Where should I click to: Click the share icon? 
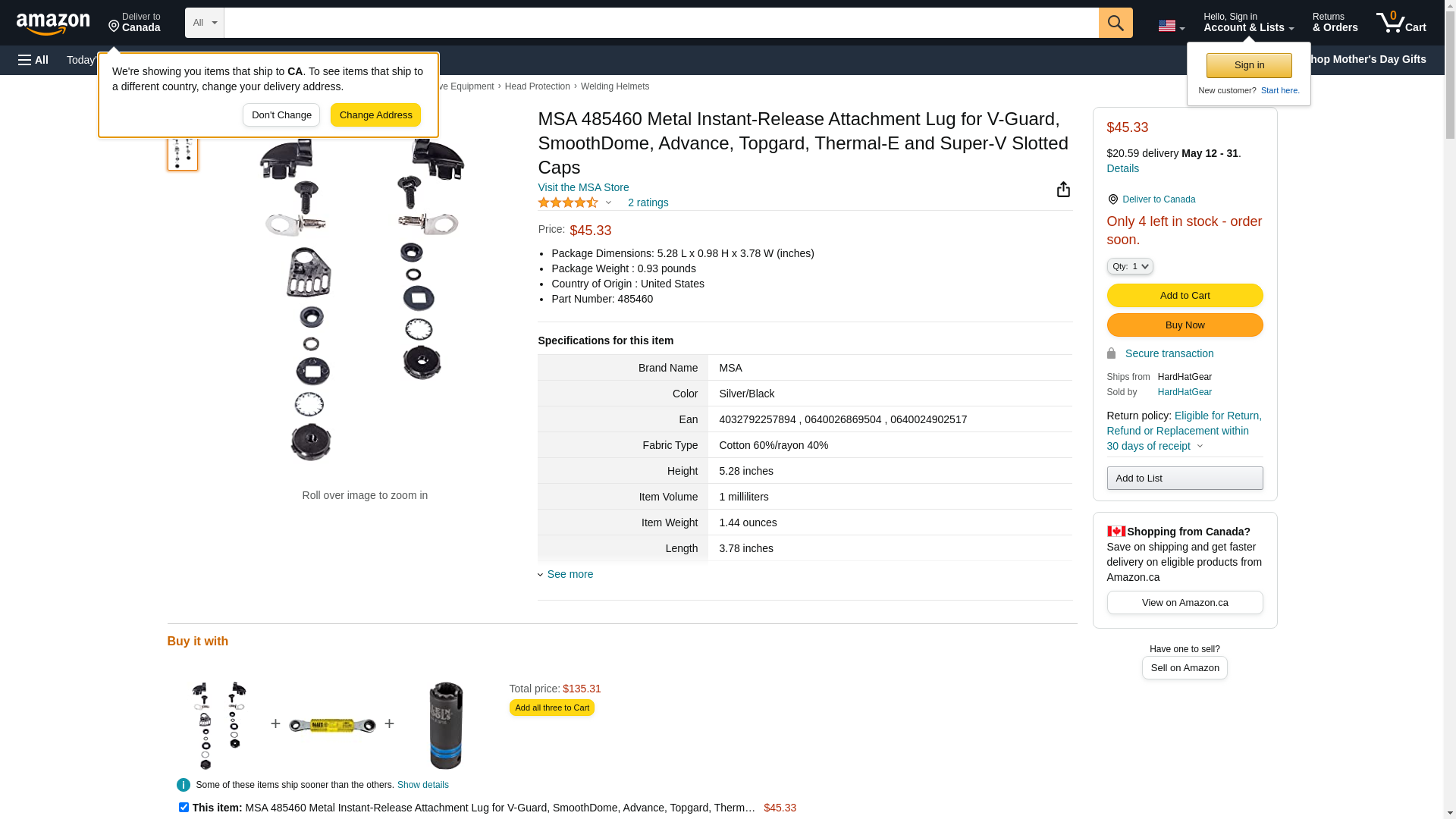tap(1063, 190)
